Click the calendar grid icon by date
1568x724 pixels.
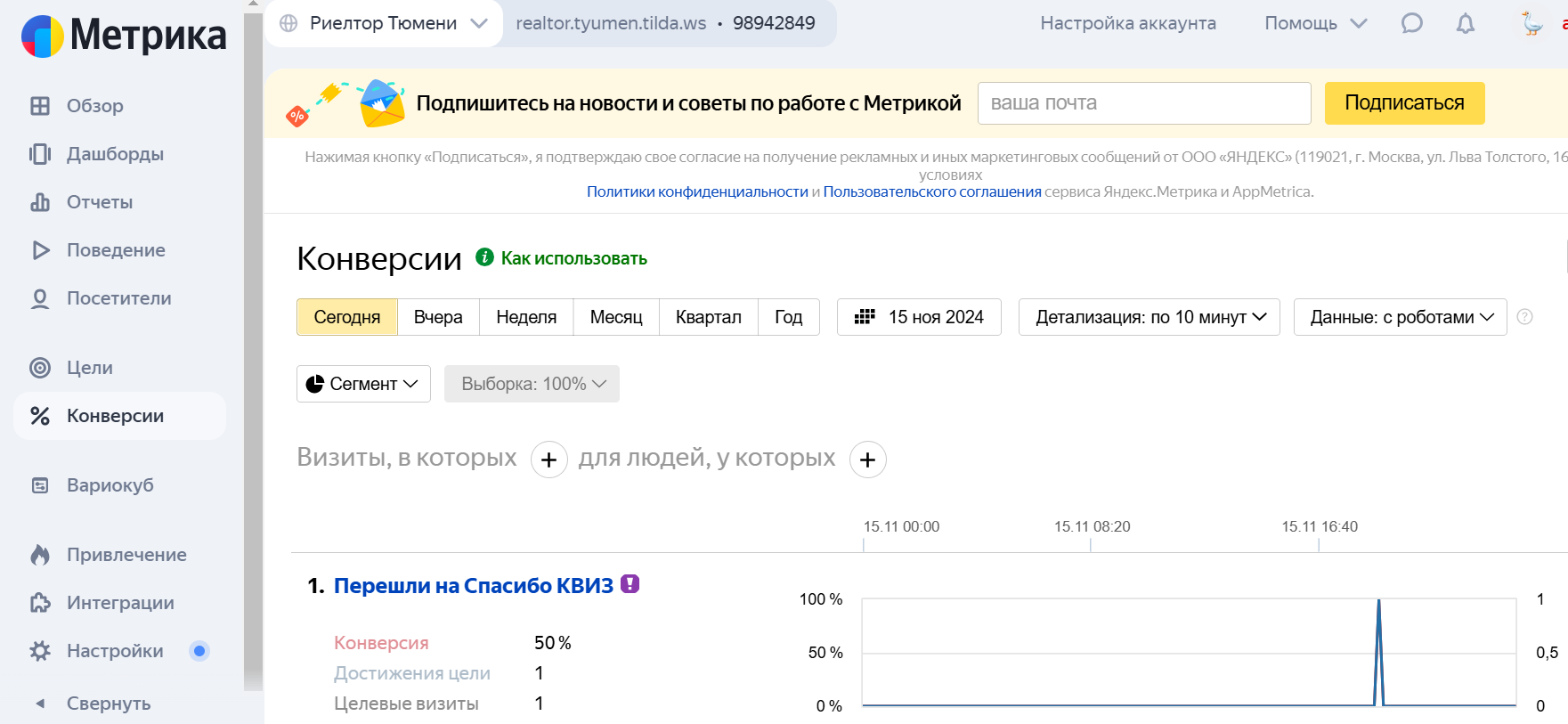click(x=865, y=317)
